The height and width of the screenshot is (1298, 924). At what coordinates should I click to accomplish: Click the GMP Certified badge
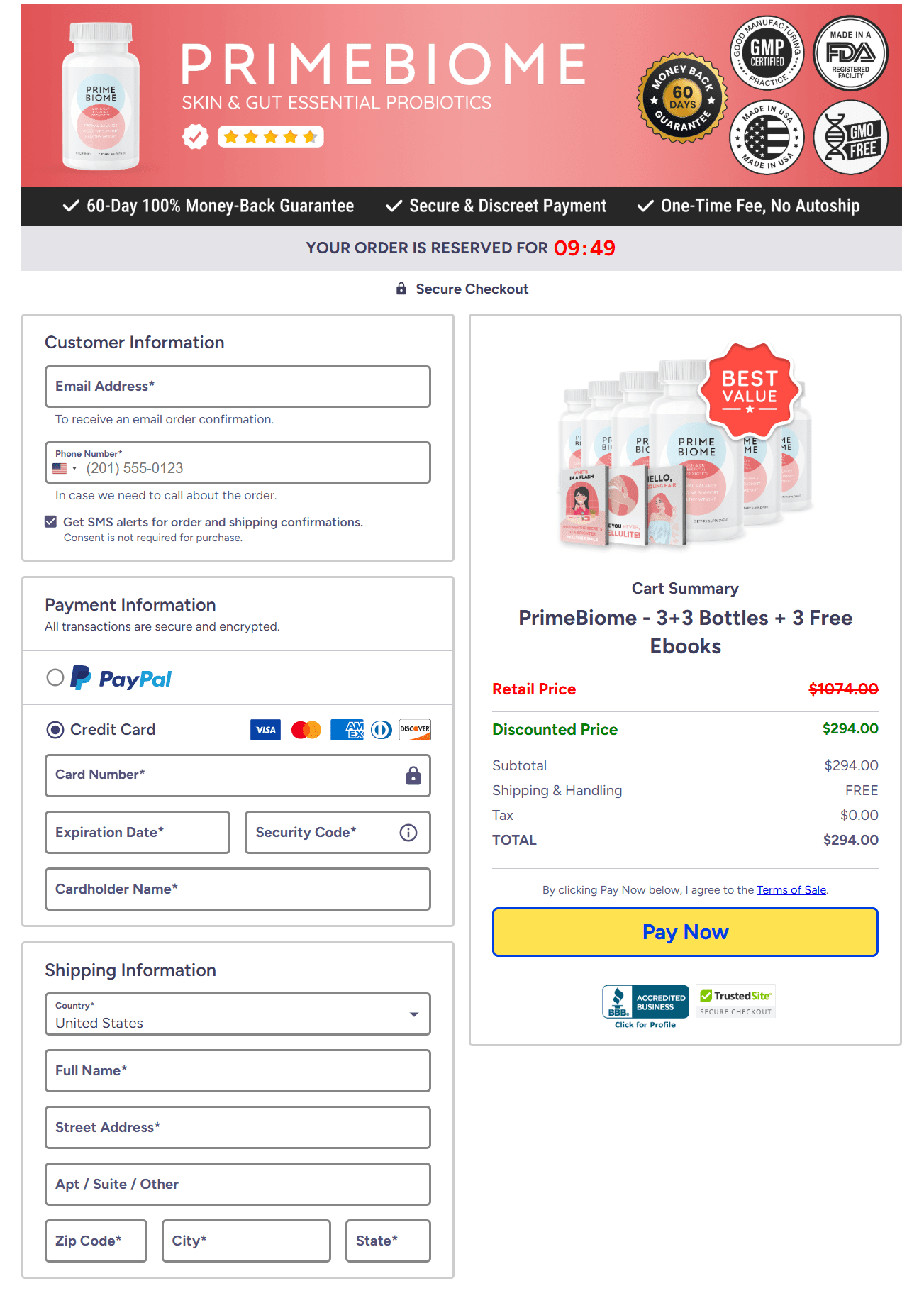[767, 53]
